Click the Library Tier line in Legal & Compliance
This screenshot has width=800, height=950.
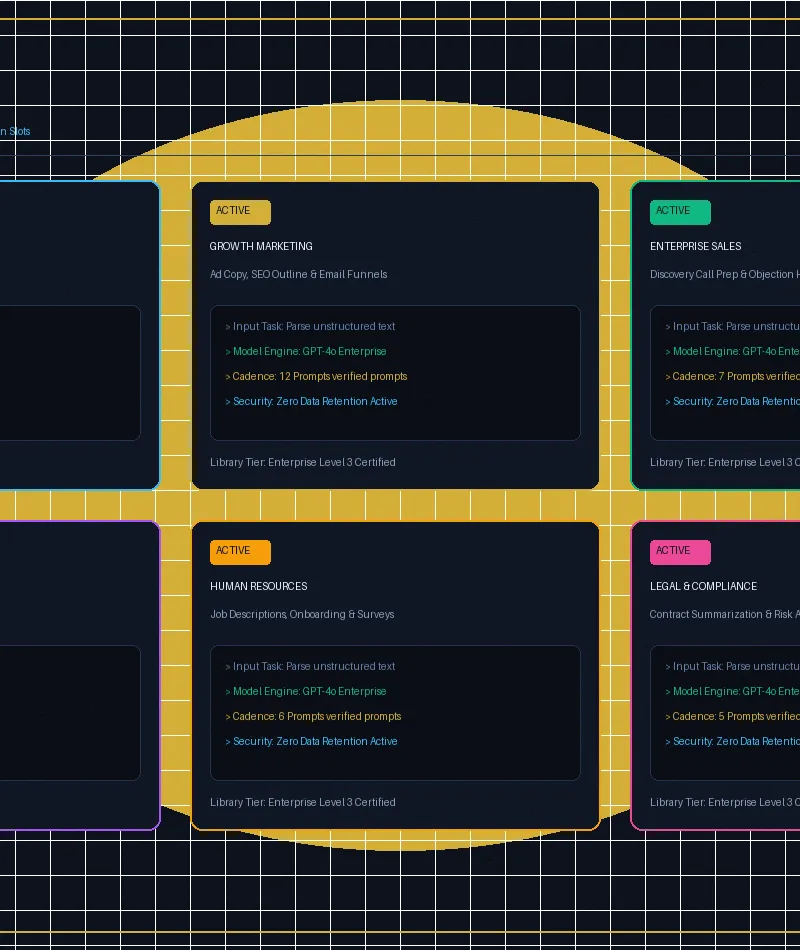click(725, 802)
